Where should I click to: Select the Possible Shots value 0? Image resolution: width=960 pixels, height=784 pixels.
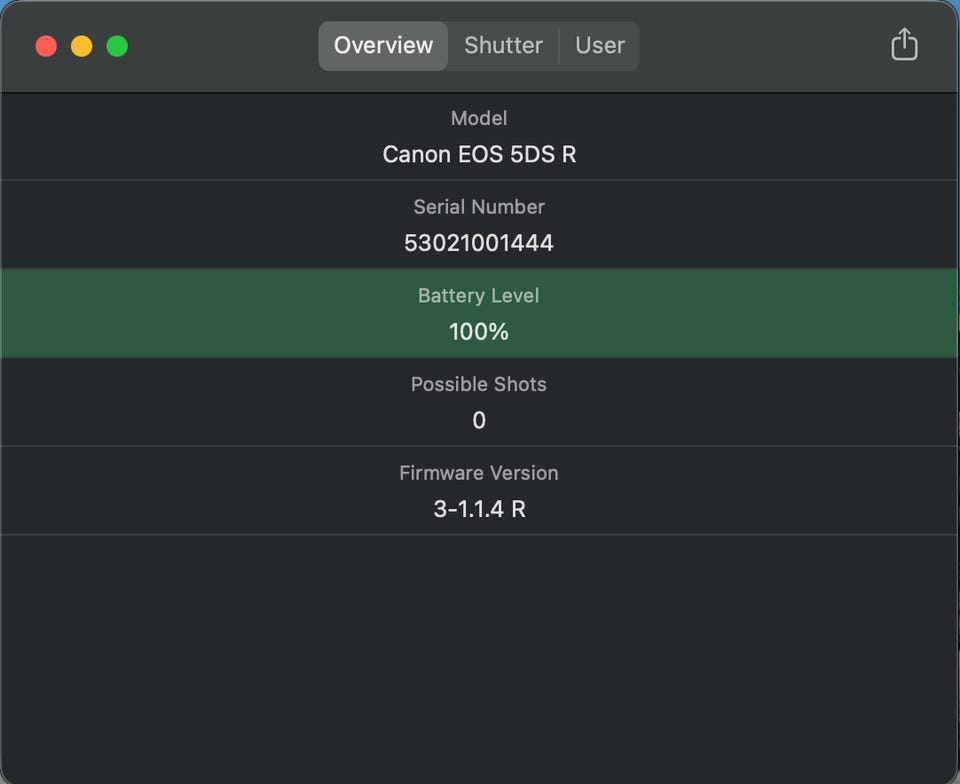[x=479, y=421]
